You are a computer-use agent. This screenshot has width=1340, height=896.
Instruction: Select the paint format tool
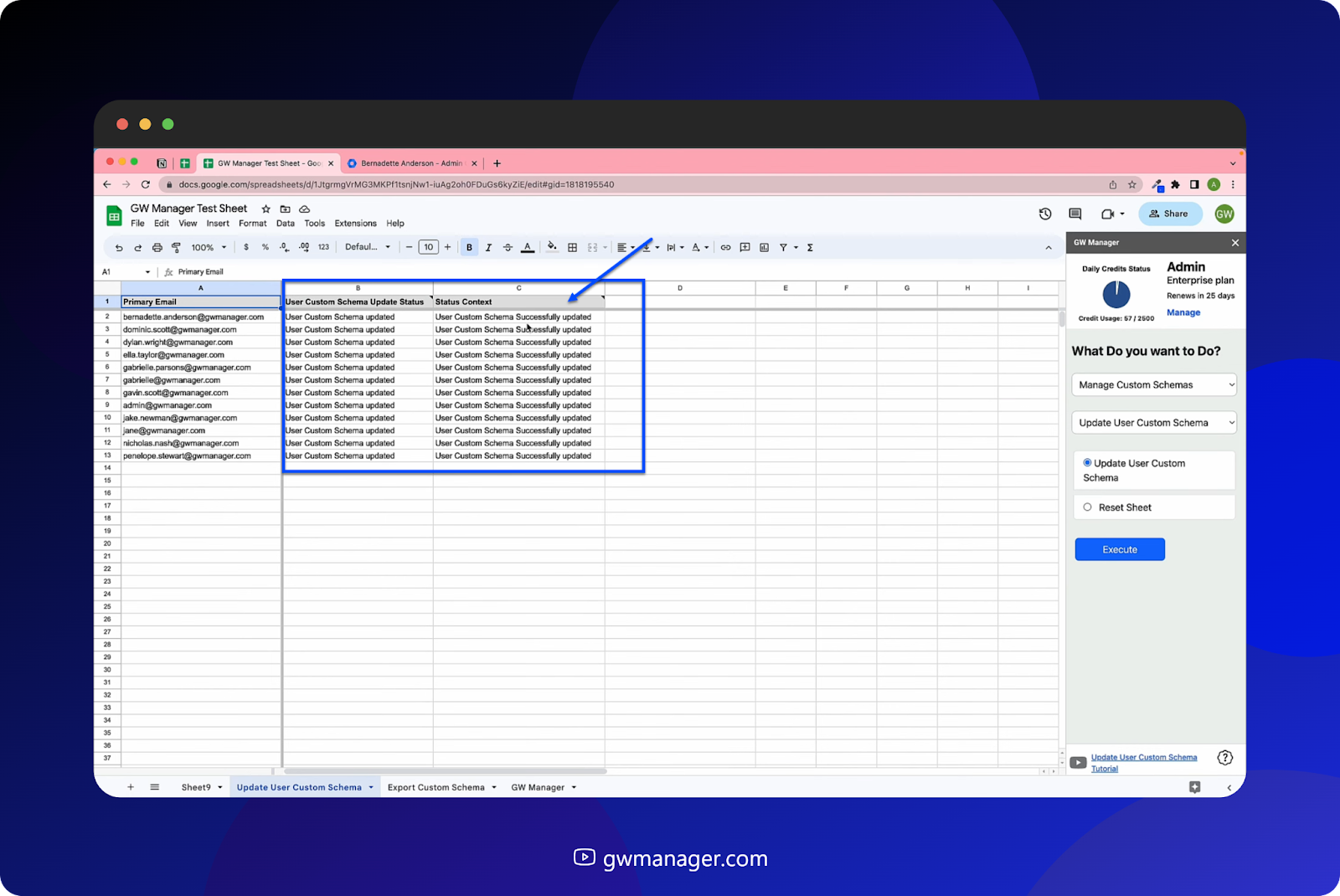click(176, 248)
